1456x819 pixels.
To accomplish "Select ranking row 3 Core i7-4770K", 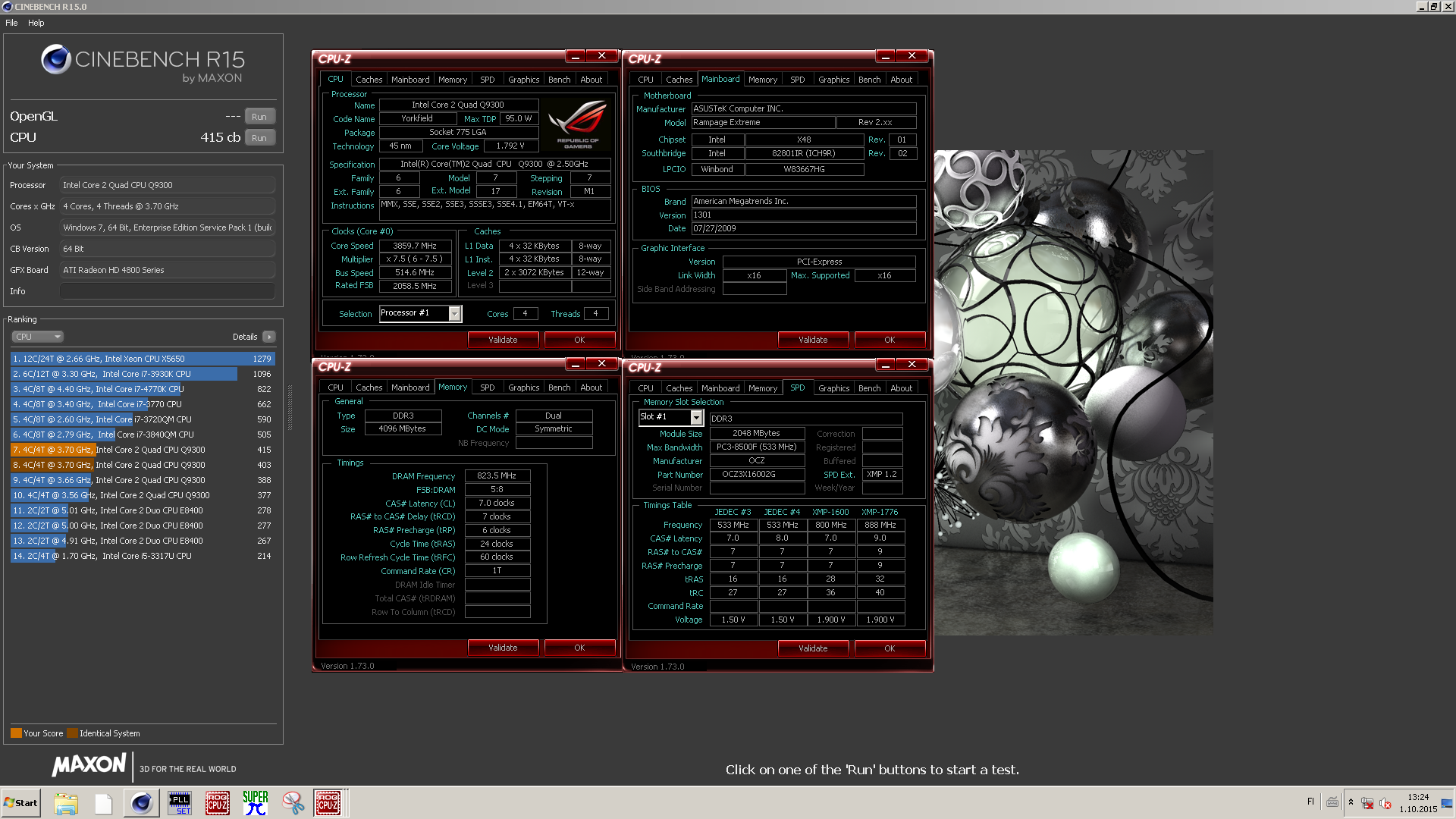I will 143,389.
